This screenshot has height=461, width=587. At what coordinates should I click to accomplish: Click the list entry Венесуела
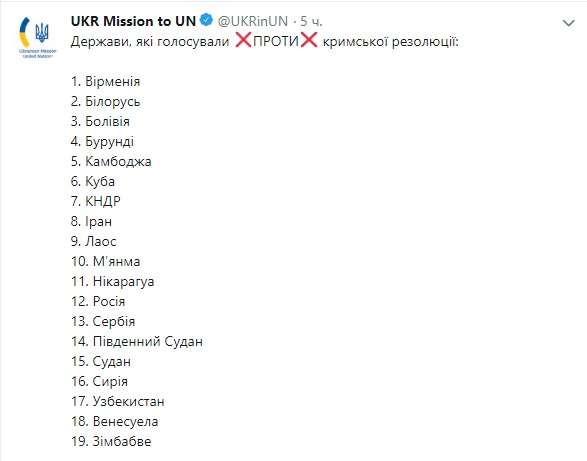tap(115, 421)
